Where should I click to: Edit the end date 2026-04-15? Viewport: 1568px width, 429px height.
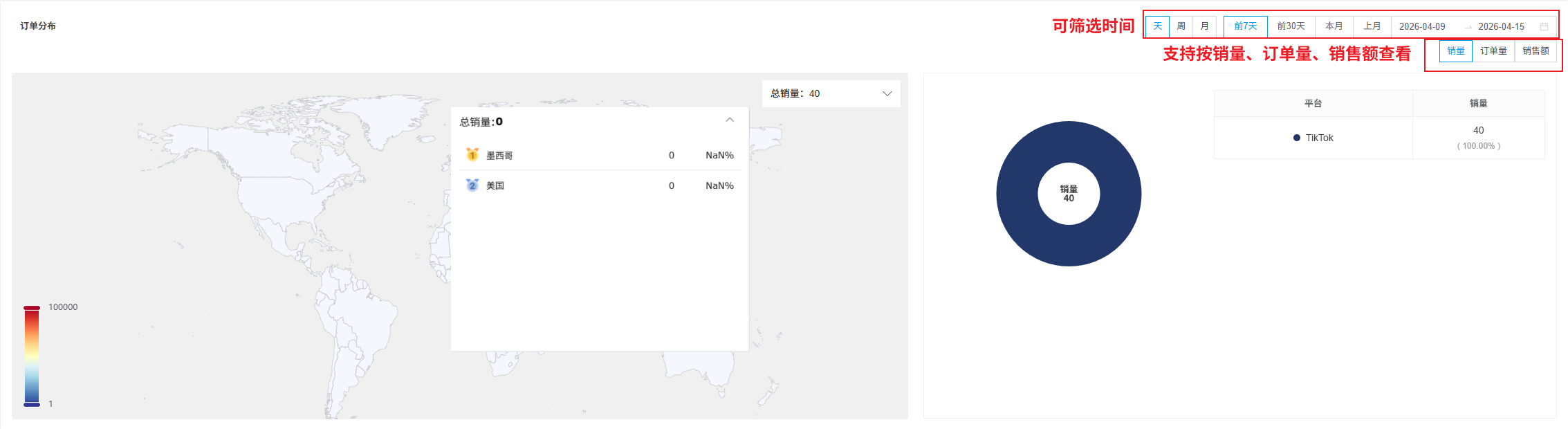1502,26
